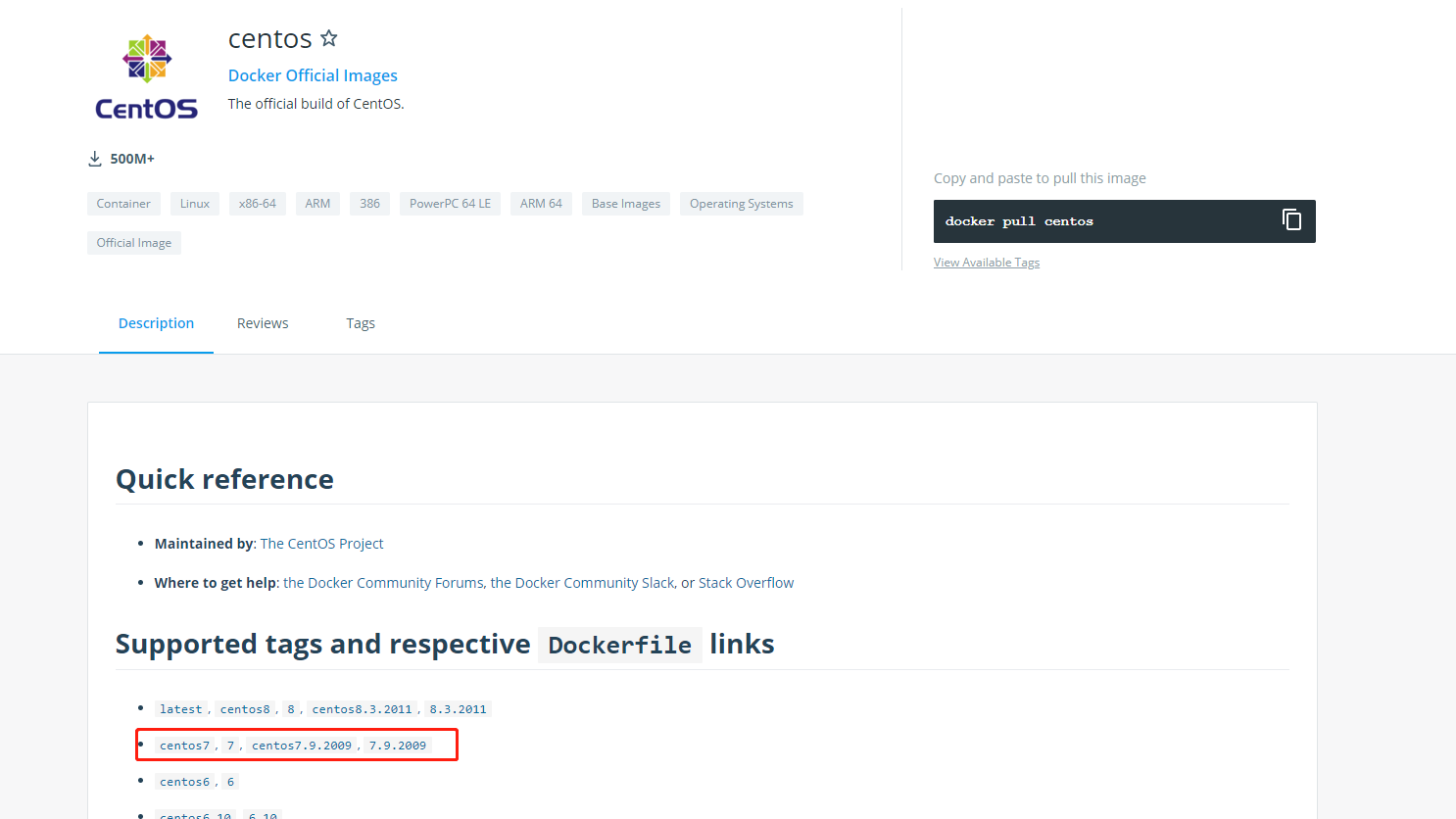The image size is (1456, 819).
Task: Select the PowerPC 64 LE tag
Action: 450,204
